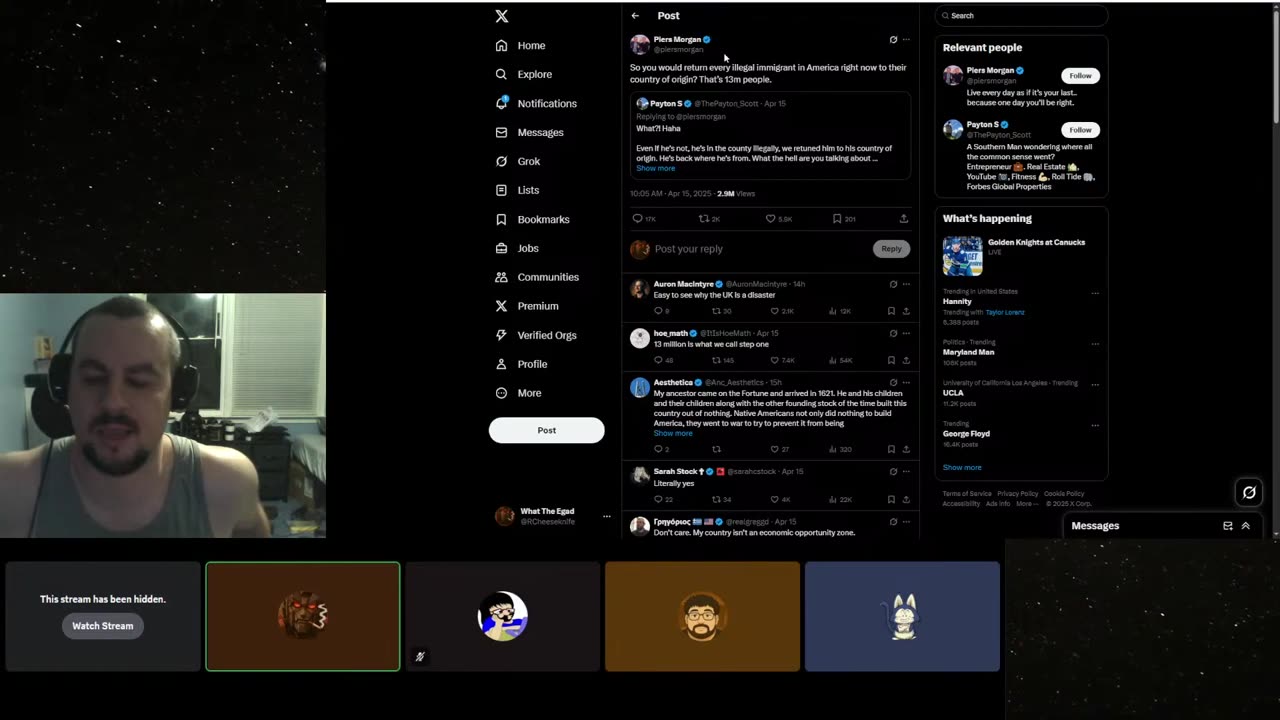This screenshot has width=1280, height=720.
Task: Click views icon on Aesthetica's reply
Action: (x=833, y=449)
